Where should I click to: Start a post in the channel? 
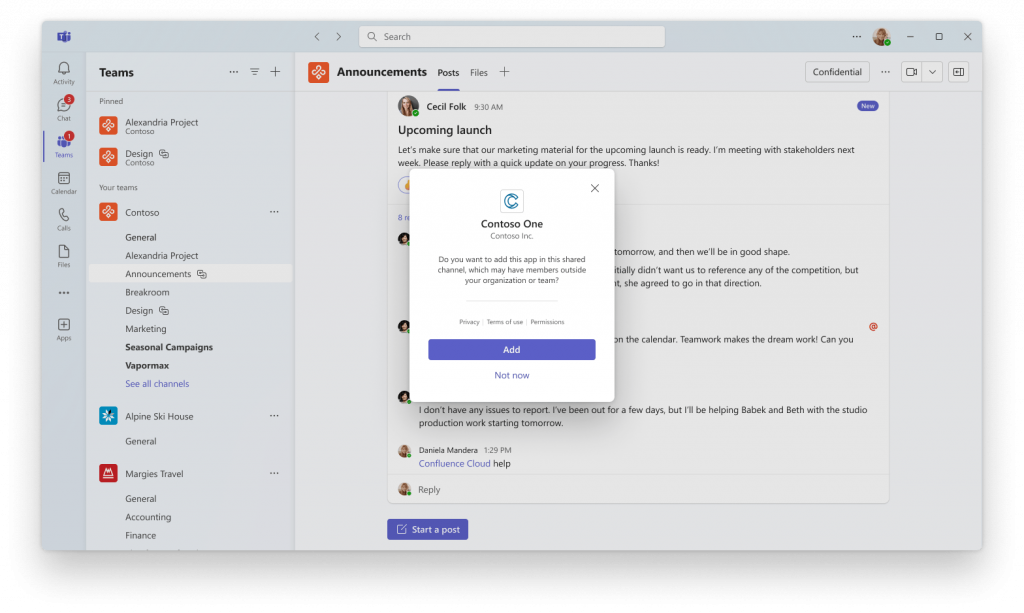(428, 529)
